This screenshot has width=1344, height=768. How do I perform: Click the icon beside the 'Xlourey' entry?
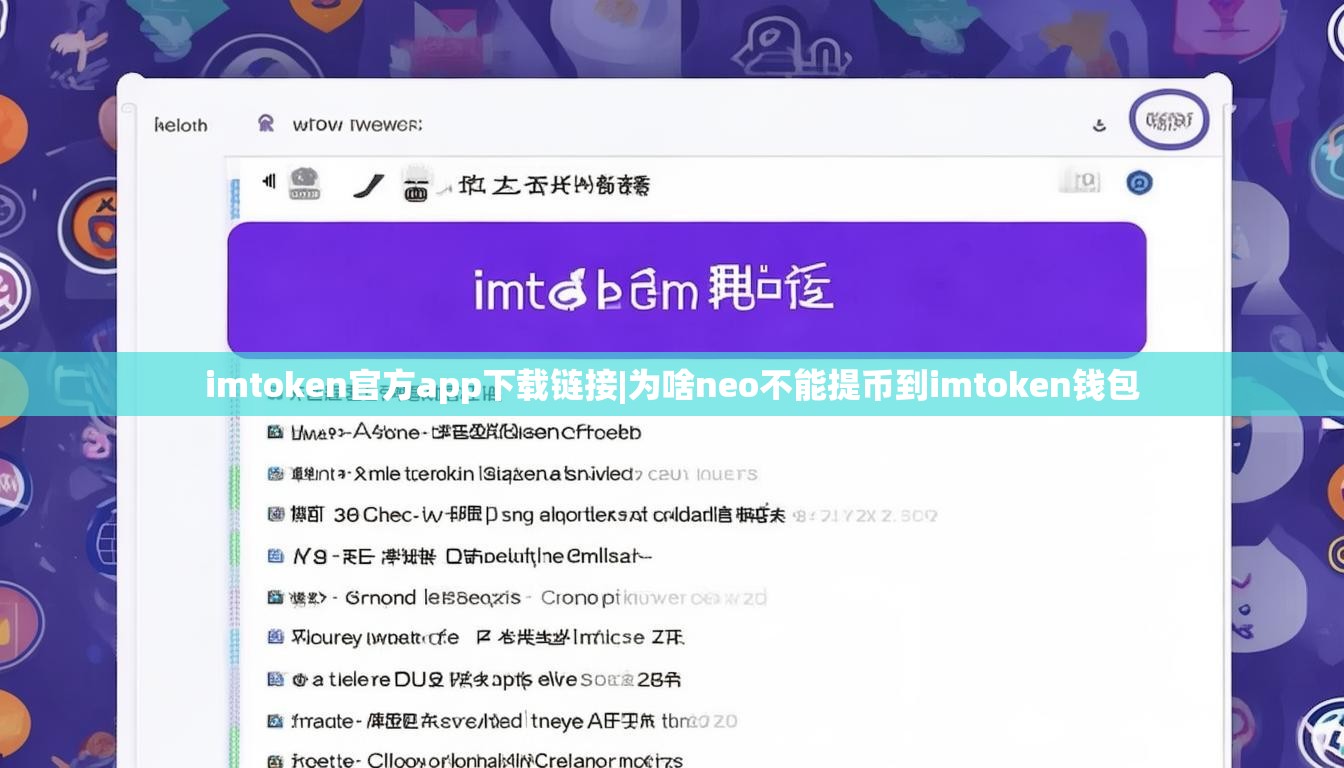tap(275, 637)
